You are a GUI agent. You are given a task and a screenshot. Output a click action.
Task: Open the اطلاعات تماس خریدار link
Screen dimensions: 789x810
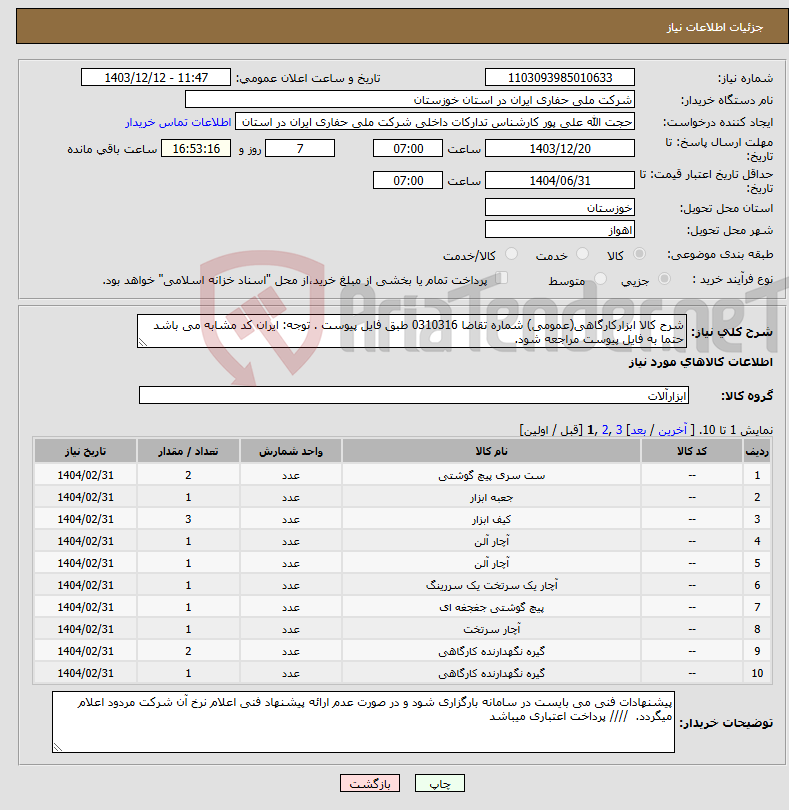coord(178,122)
